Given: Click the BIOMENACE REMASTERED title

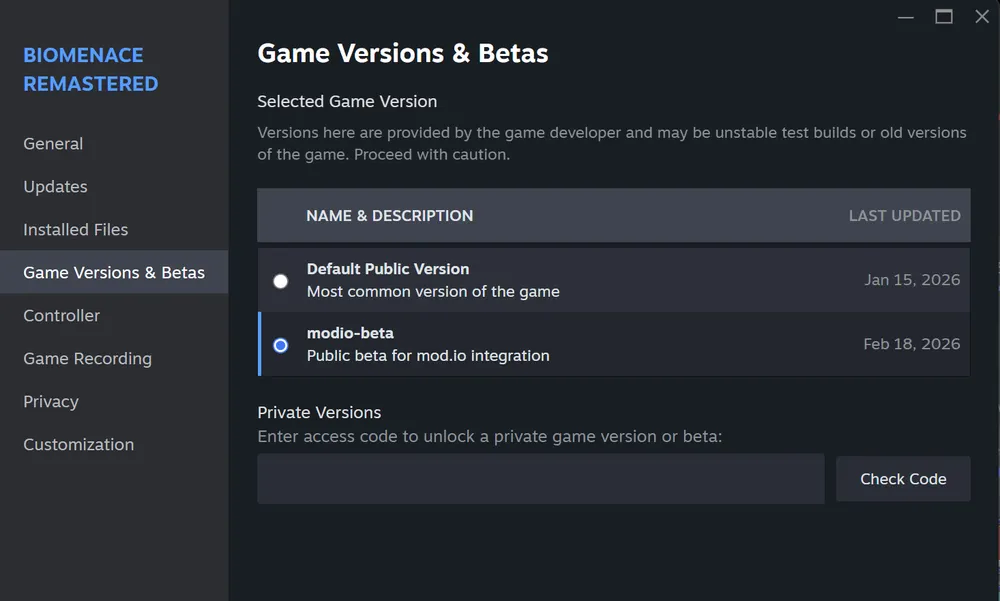Looking at the screenshot, I should [91, 69].
